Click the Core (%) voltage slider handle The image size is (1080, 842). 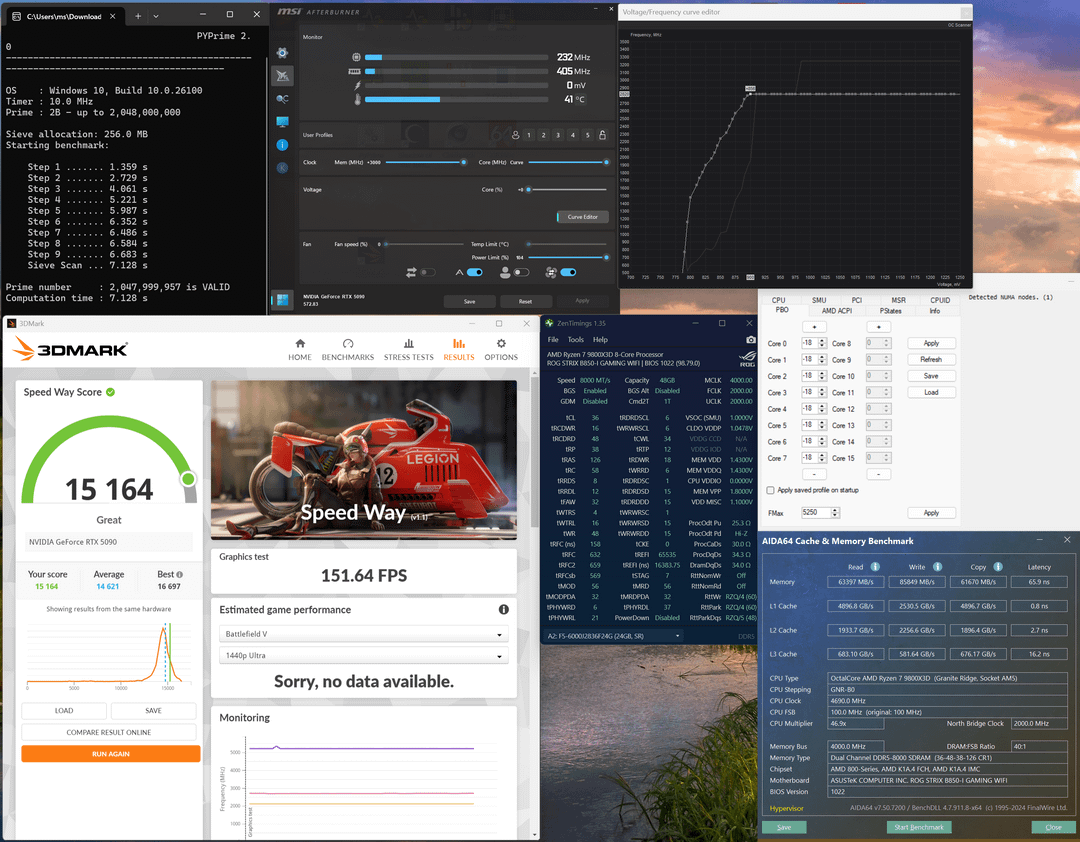[528, 189]
